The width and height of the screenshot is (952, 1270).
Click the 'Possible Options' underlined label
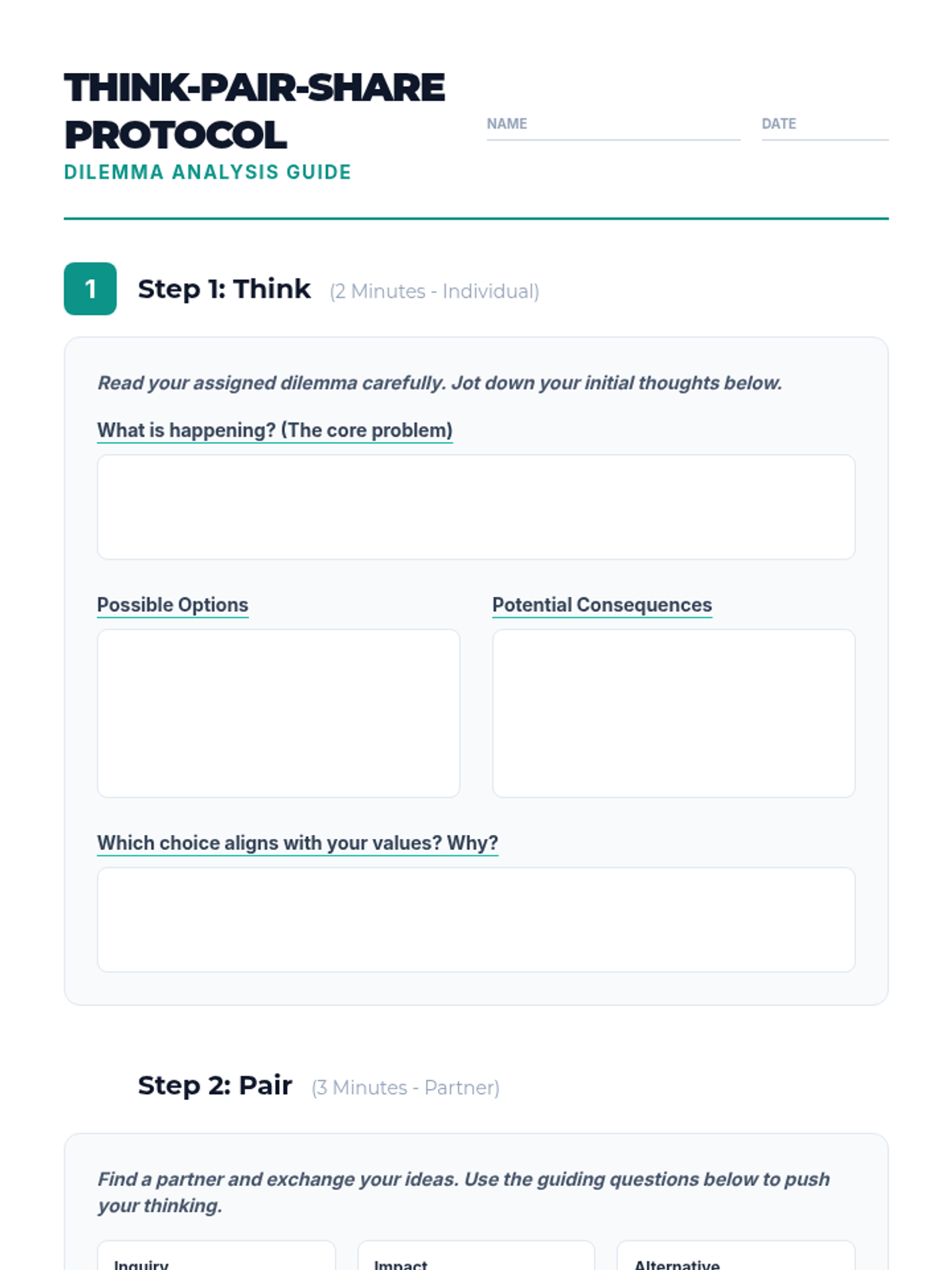tap(172, 605)
